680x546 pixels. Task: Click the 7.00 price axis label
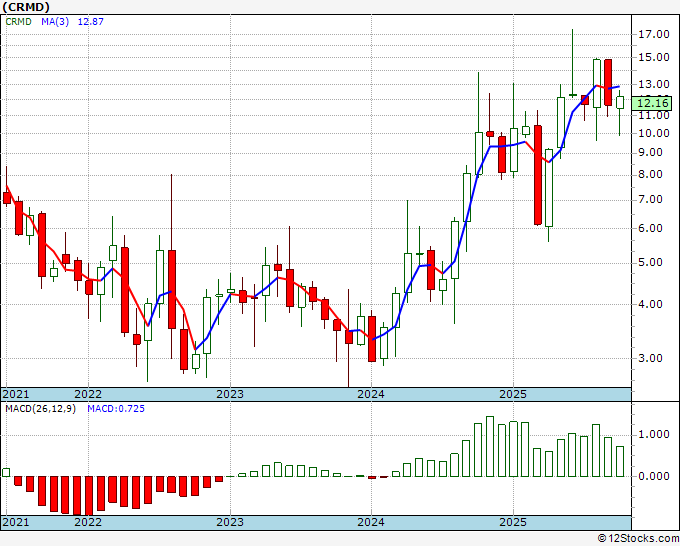[650, 199]
